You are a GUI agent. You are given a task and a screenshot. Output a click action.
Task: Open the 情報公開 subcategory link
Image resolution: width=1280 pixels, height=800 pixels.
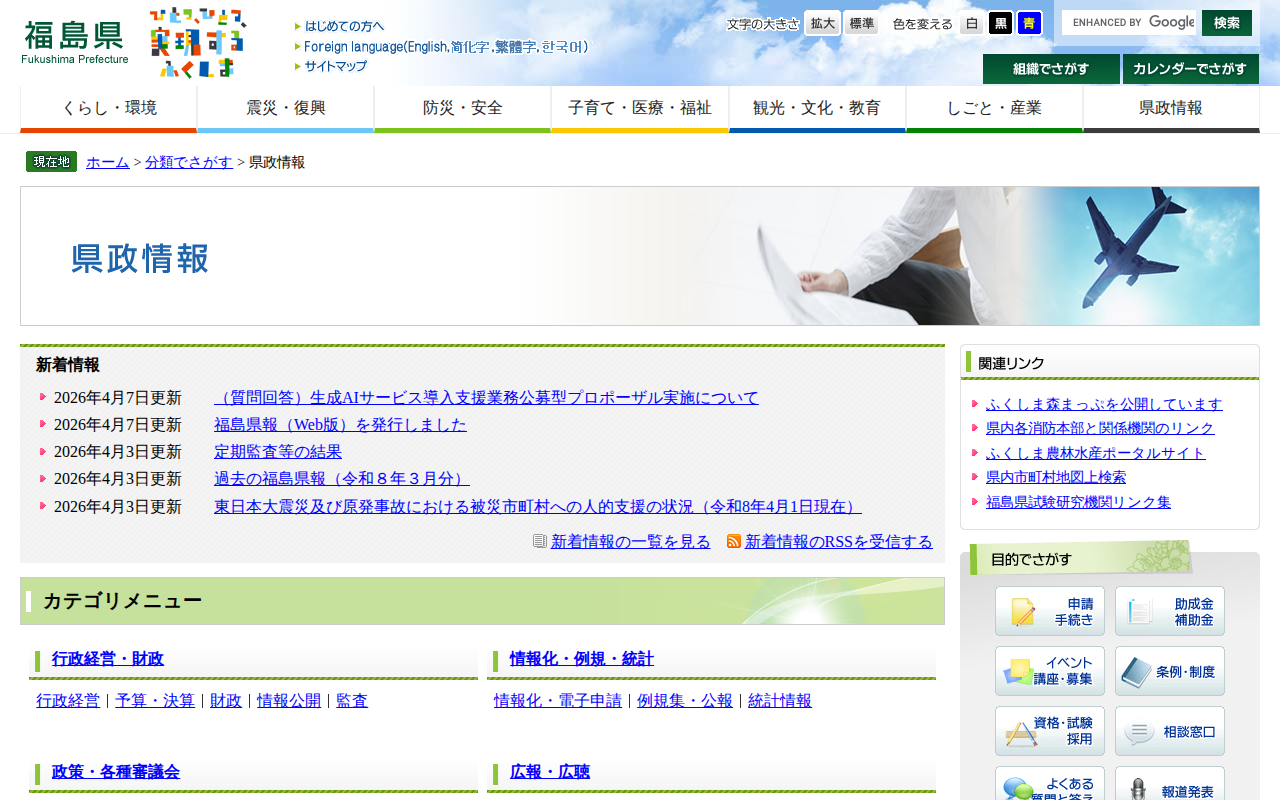point(289,701)
